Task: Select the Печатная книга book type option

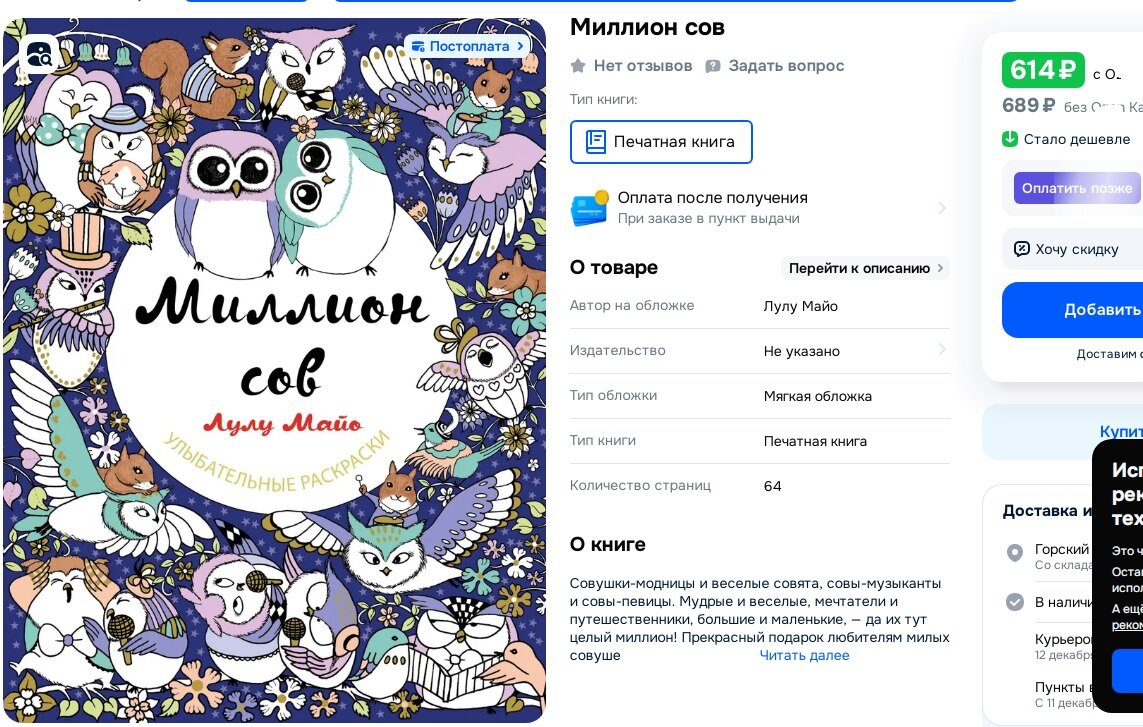Action: 661,141
